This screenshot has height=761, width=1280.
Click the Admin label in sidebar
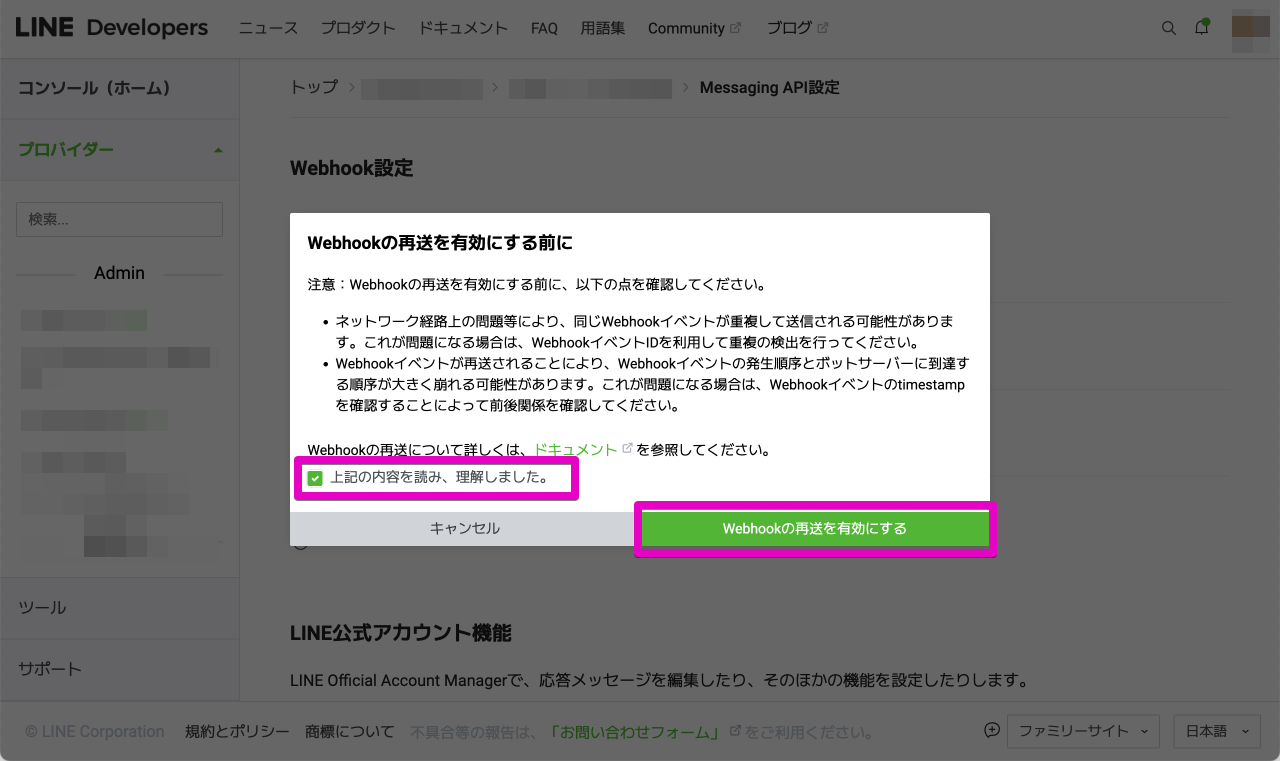pyautogui.click(x=119, y=273)
